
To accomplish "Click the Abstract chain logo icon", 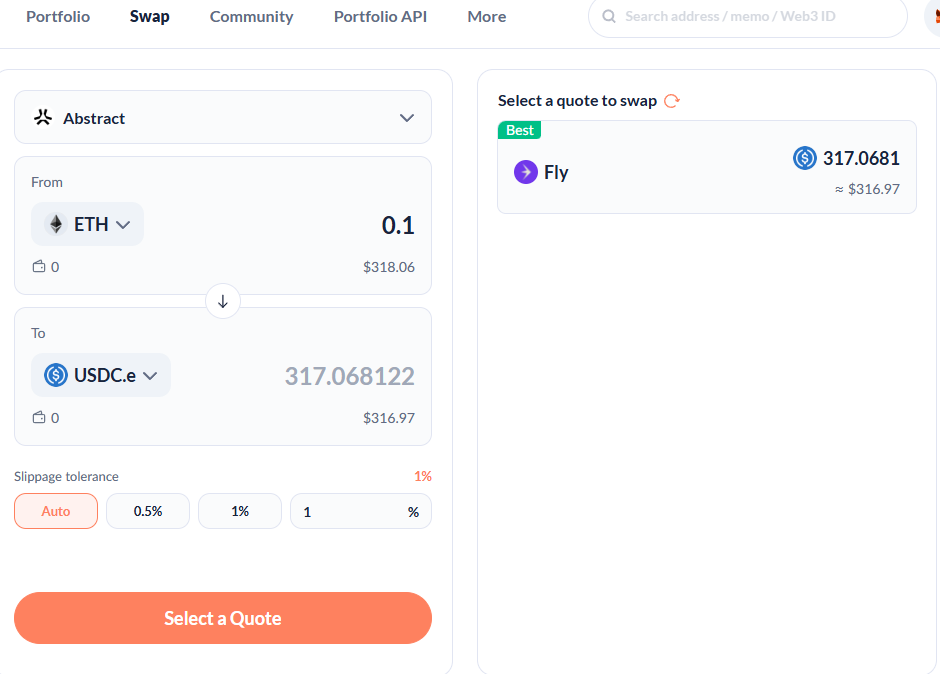I will click(x=42, y=118).
